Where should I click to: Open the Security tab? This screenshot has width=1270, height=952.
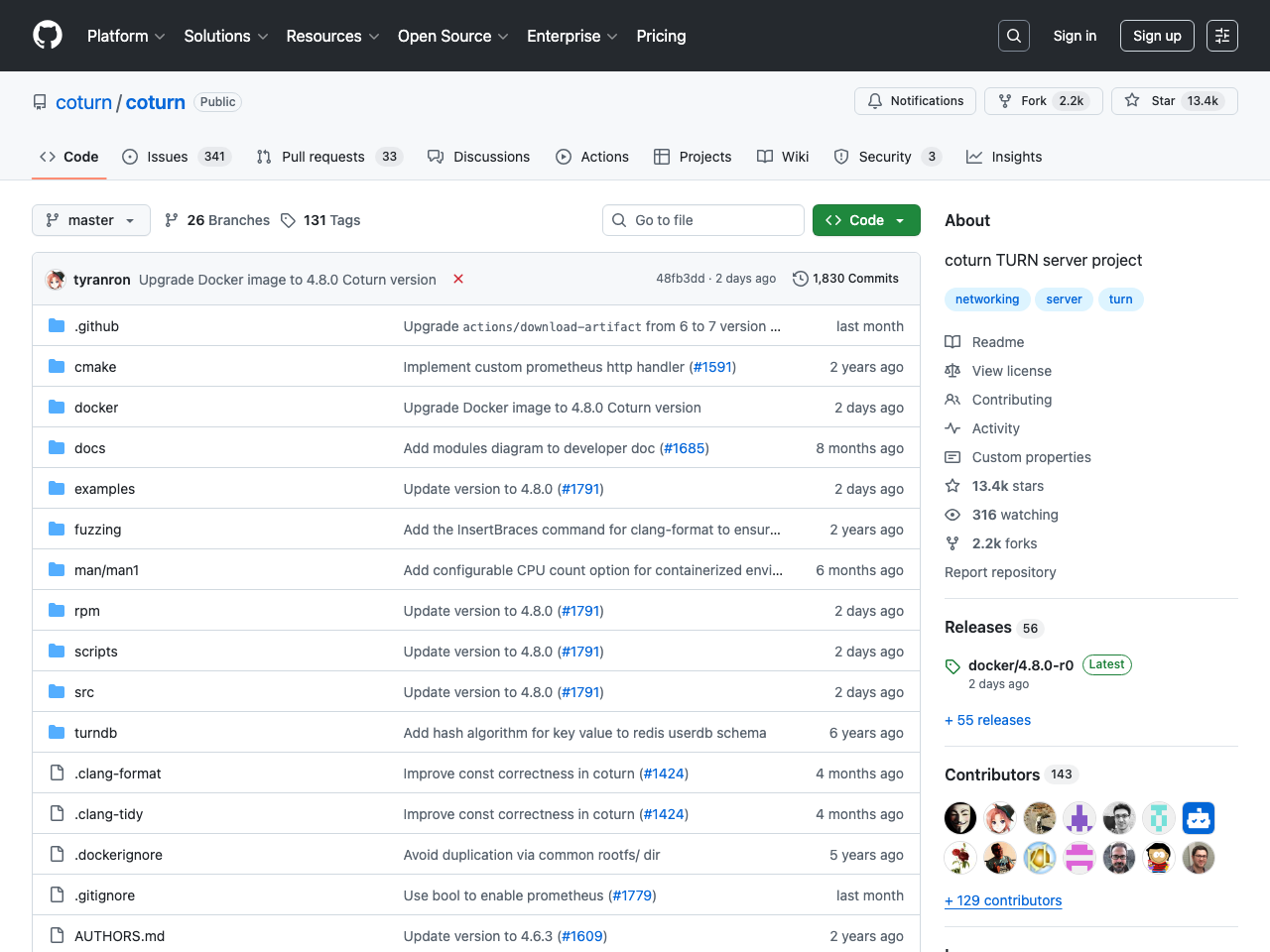point(886,156)
